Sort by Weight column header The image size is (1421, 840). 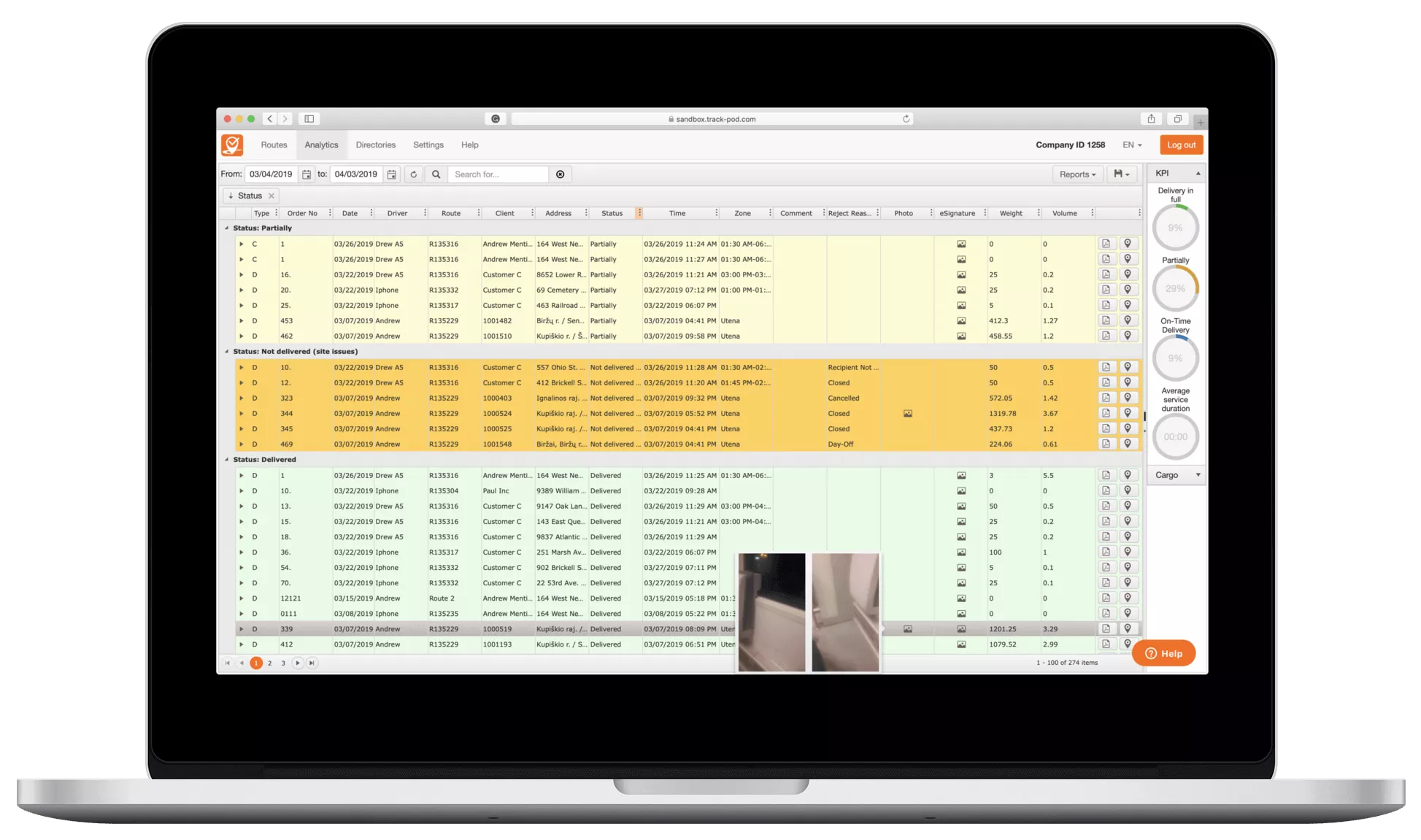[1011, 213]
